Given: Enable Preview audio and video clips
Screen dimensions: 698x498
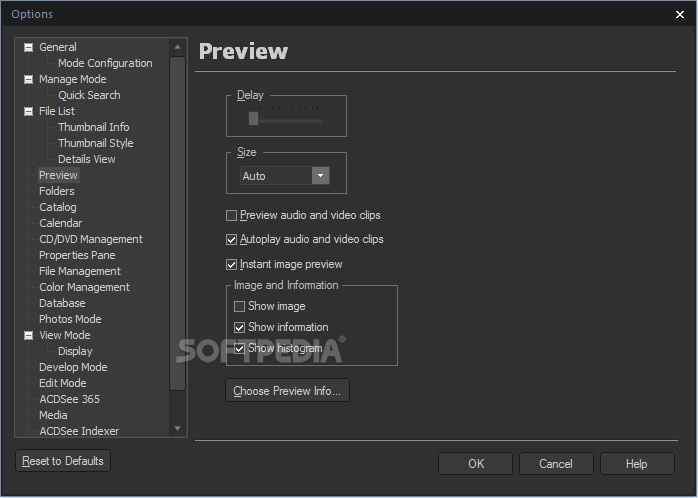Looking at the screenshot, I should [231, 216].
